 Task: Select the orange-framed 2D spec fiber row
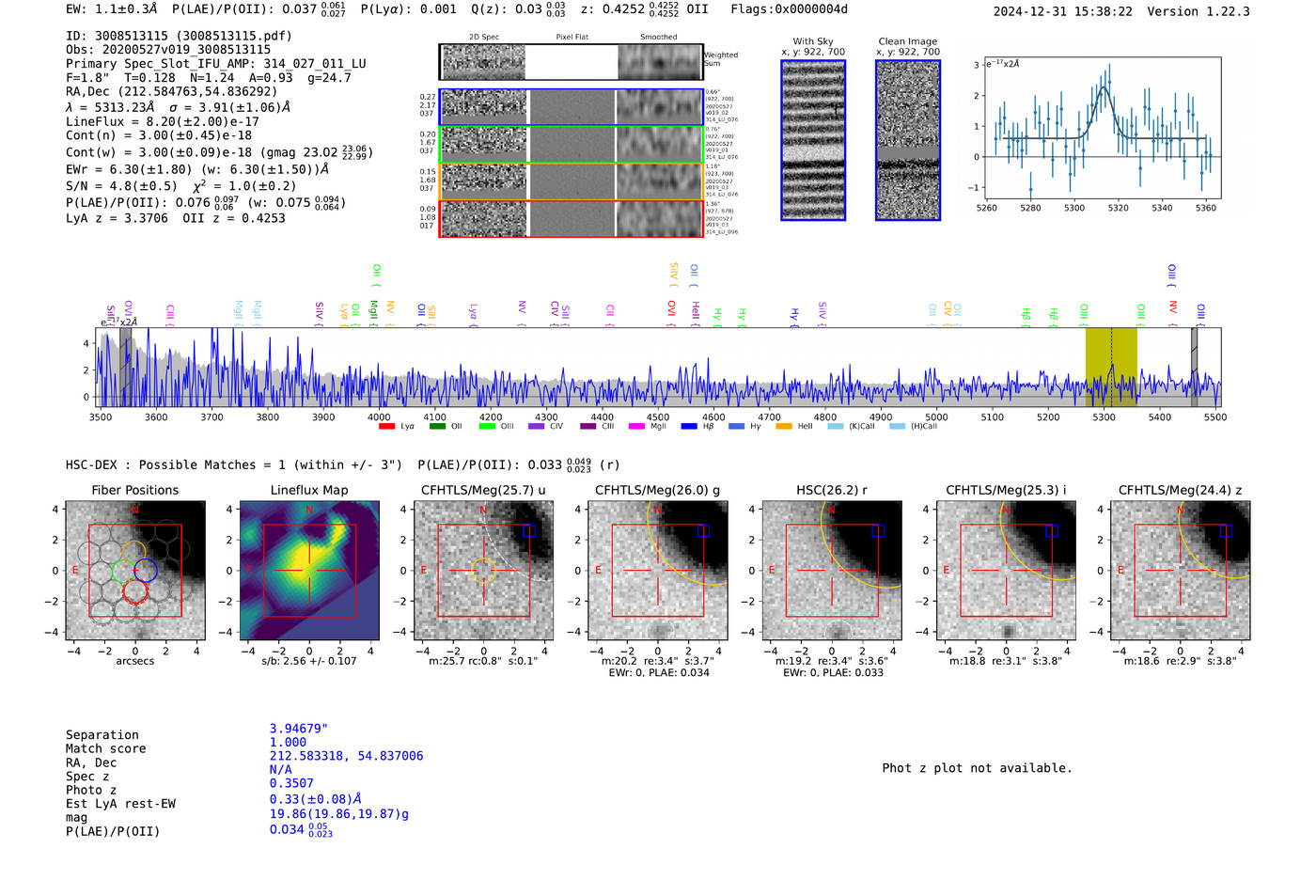[572, 181]
